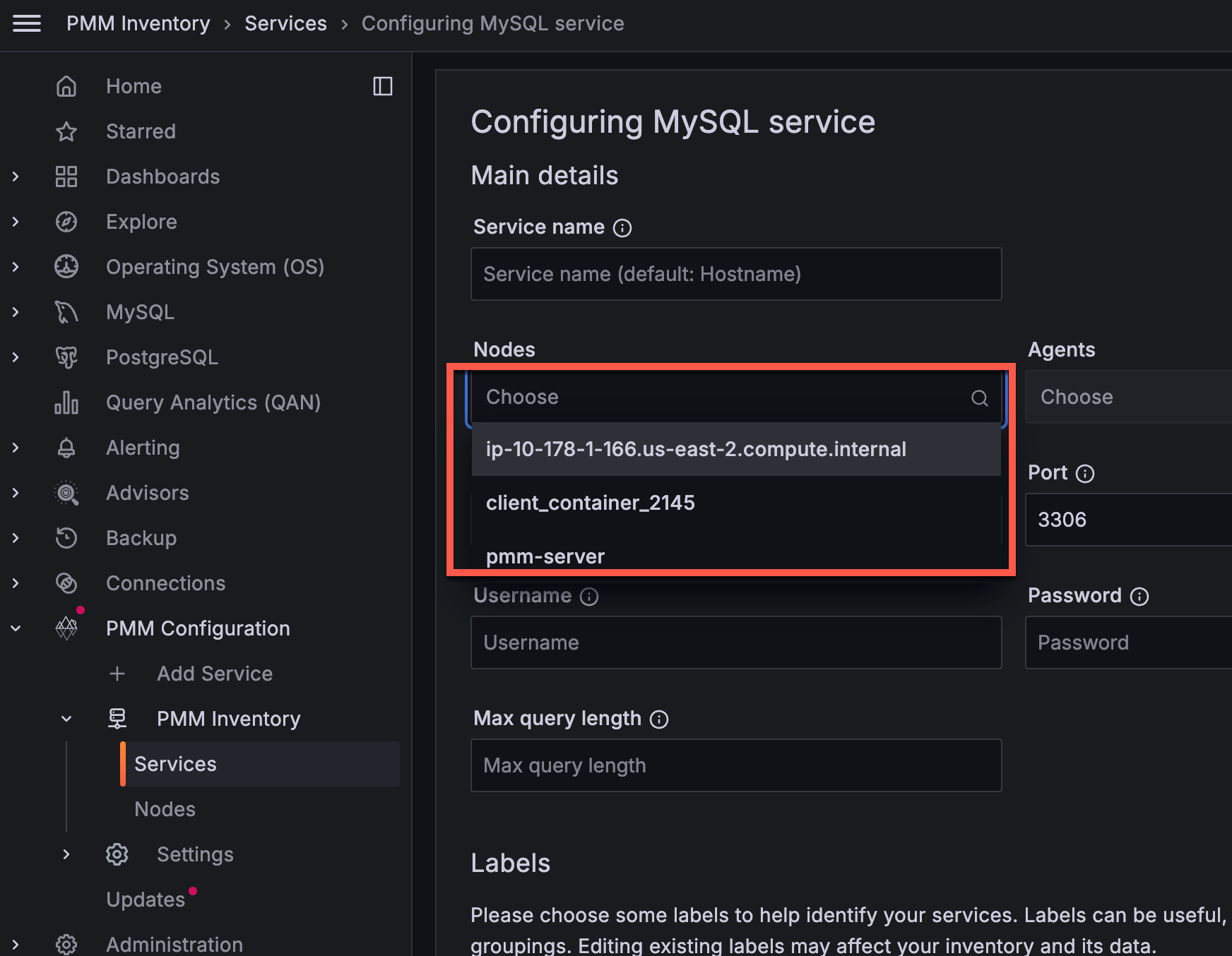The height and width of the screenshot is (956, 1232).
Task: Click the Service name info icon
Action: tap(622, 227)
